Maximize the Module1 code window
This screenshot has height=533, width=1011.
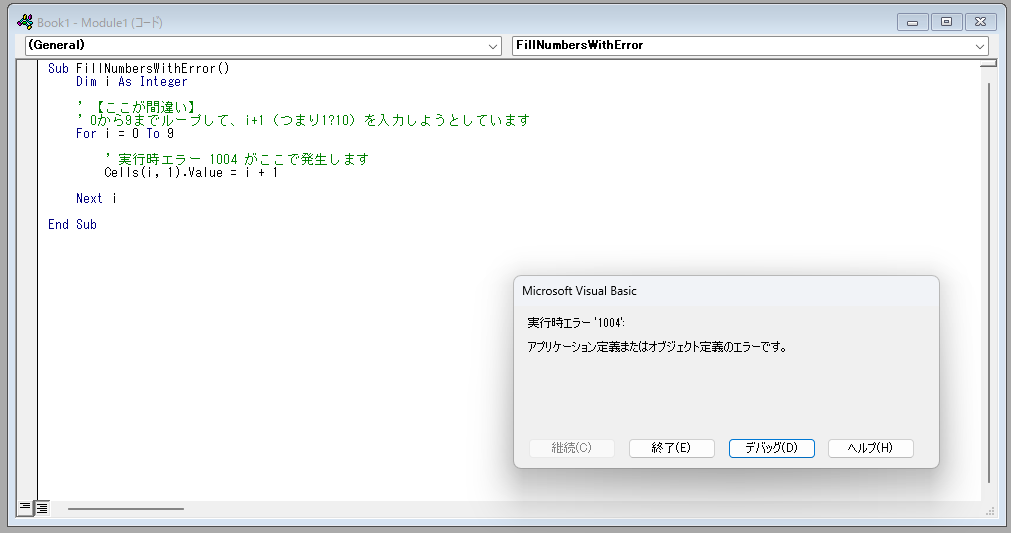[x=946, y=21]
